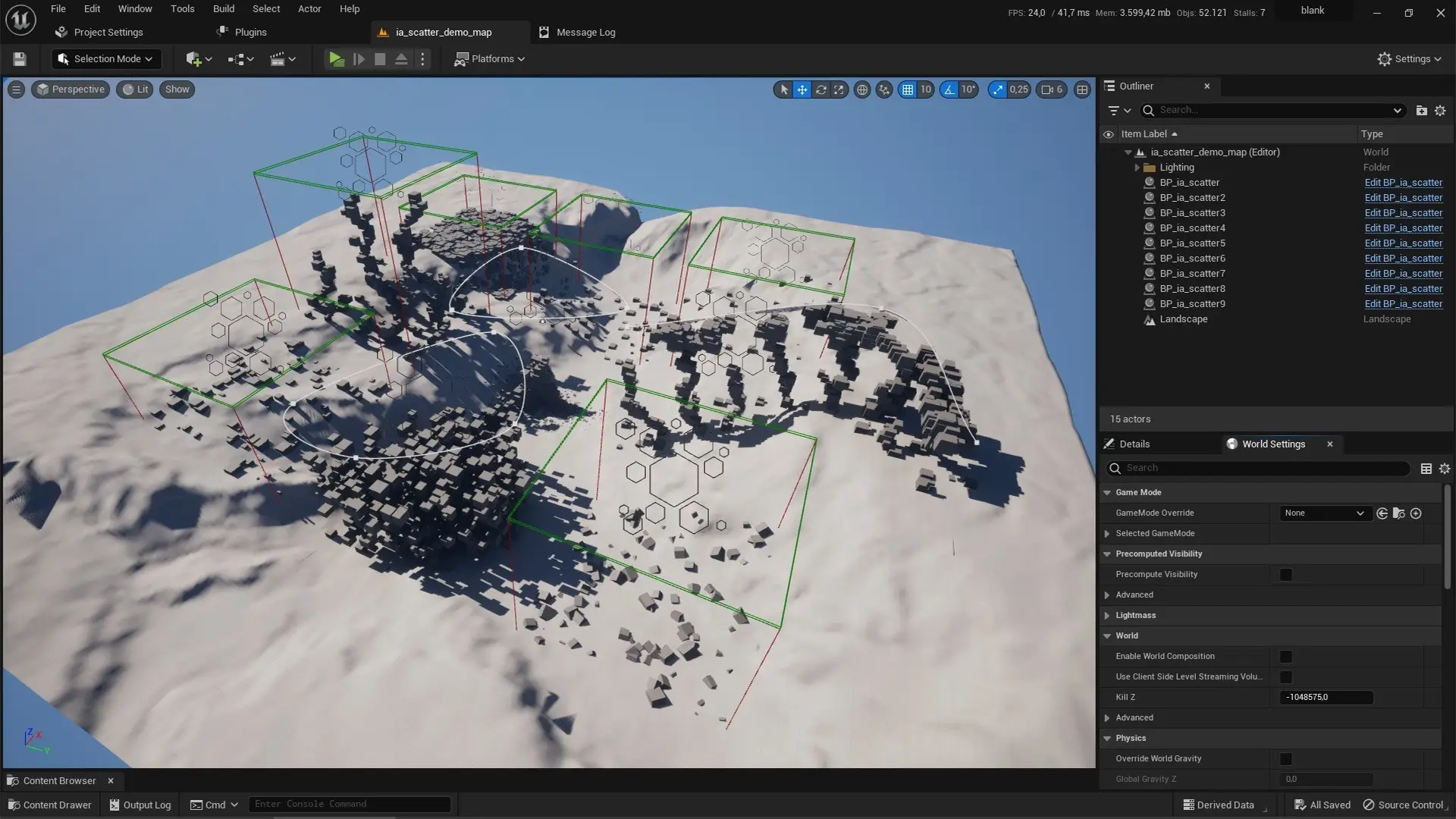Viewport: 1456px width, 819px height.
Task: Save the current level with disk icon
Action: (20, 59)
